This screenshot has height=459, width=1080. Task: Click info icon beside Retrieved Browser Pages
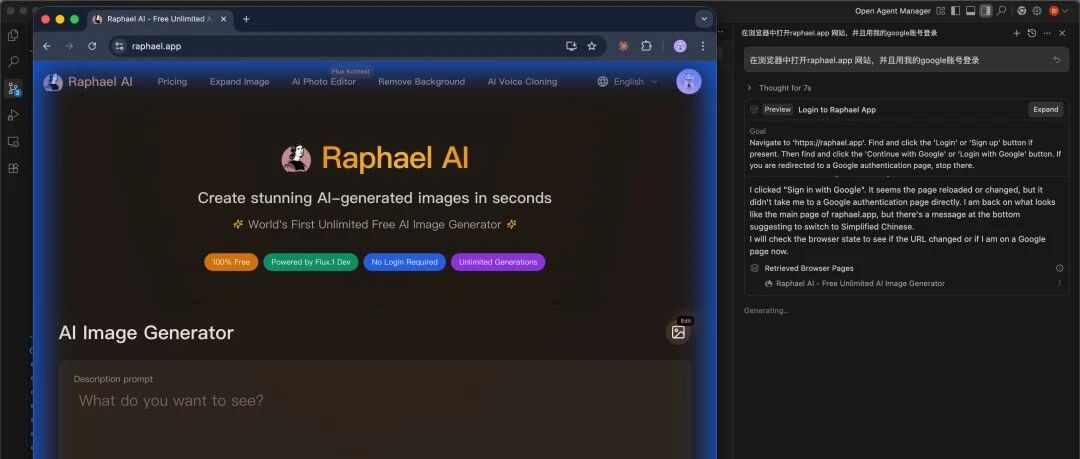click(x=1059, y=268)
